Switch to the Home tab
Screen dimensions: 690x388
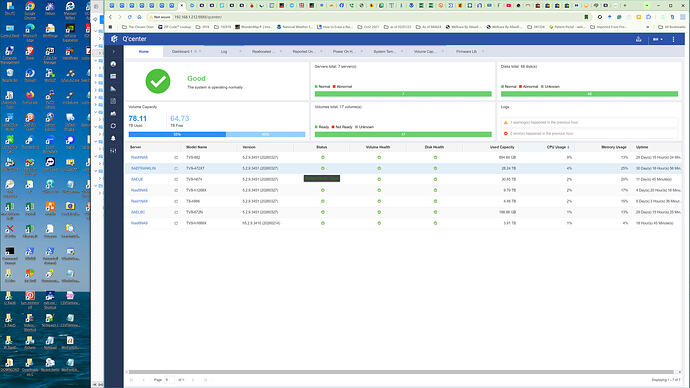(144, 51)
